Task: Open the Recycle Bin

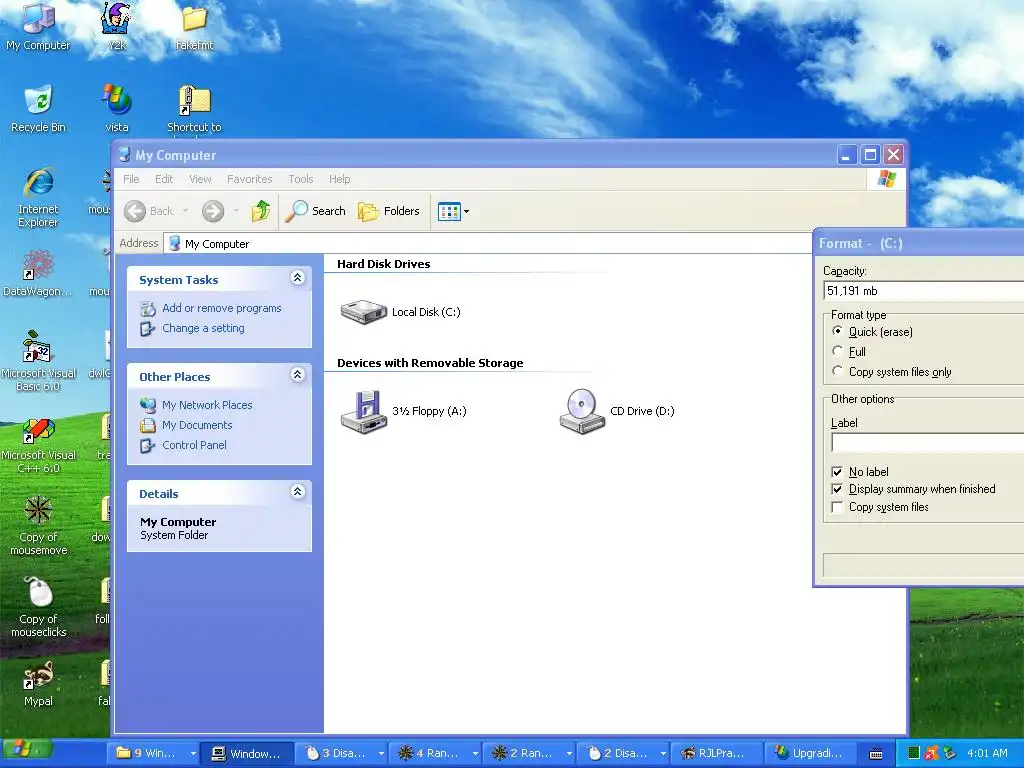Action: (38, 108)
